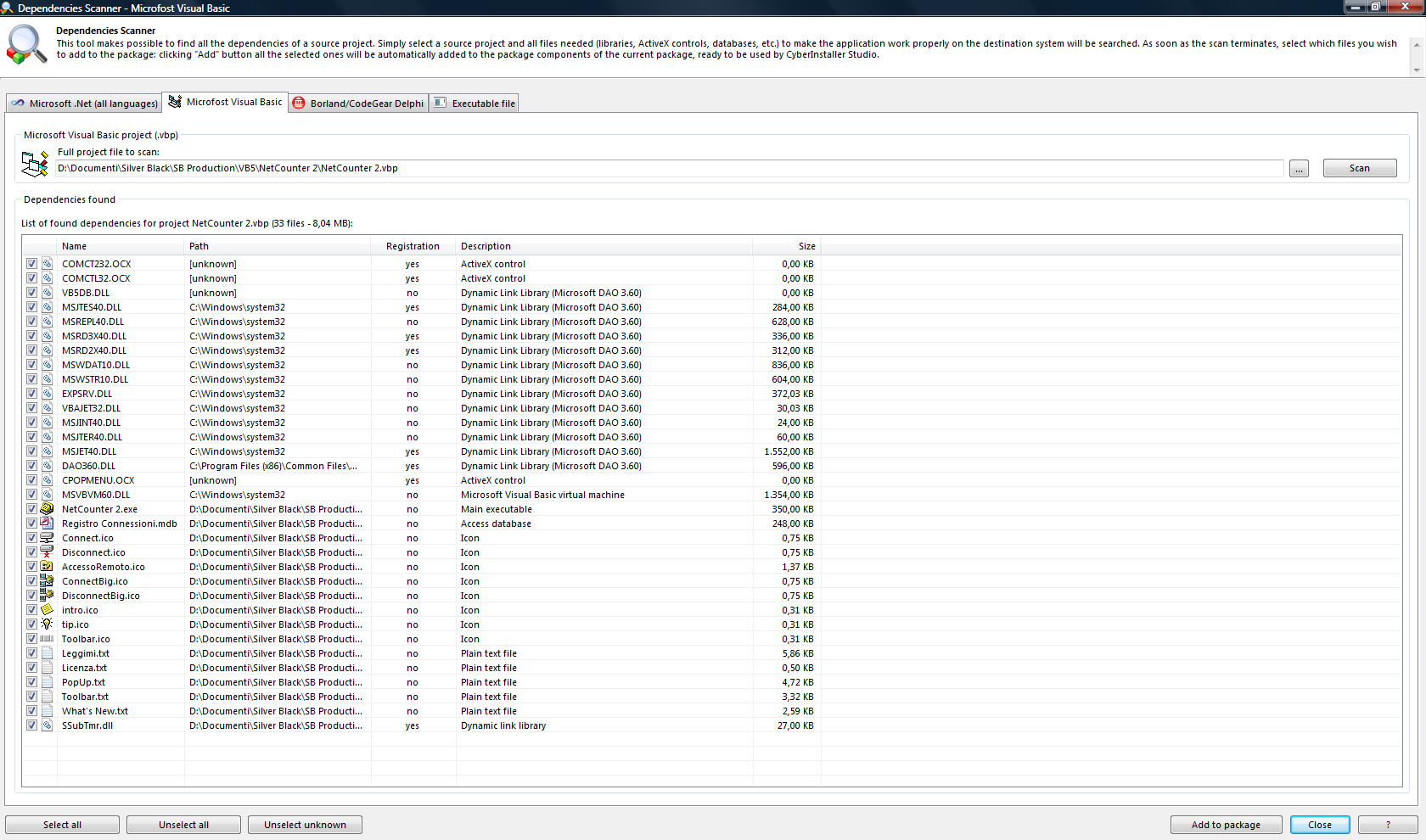Click the MSJET40.DLL component icon
This screenshot has height=840, width=1426.
click(x=47, y=451)
